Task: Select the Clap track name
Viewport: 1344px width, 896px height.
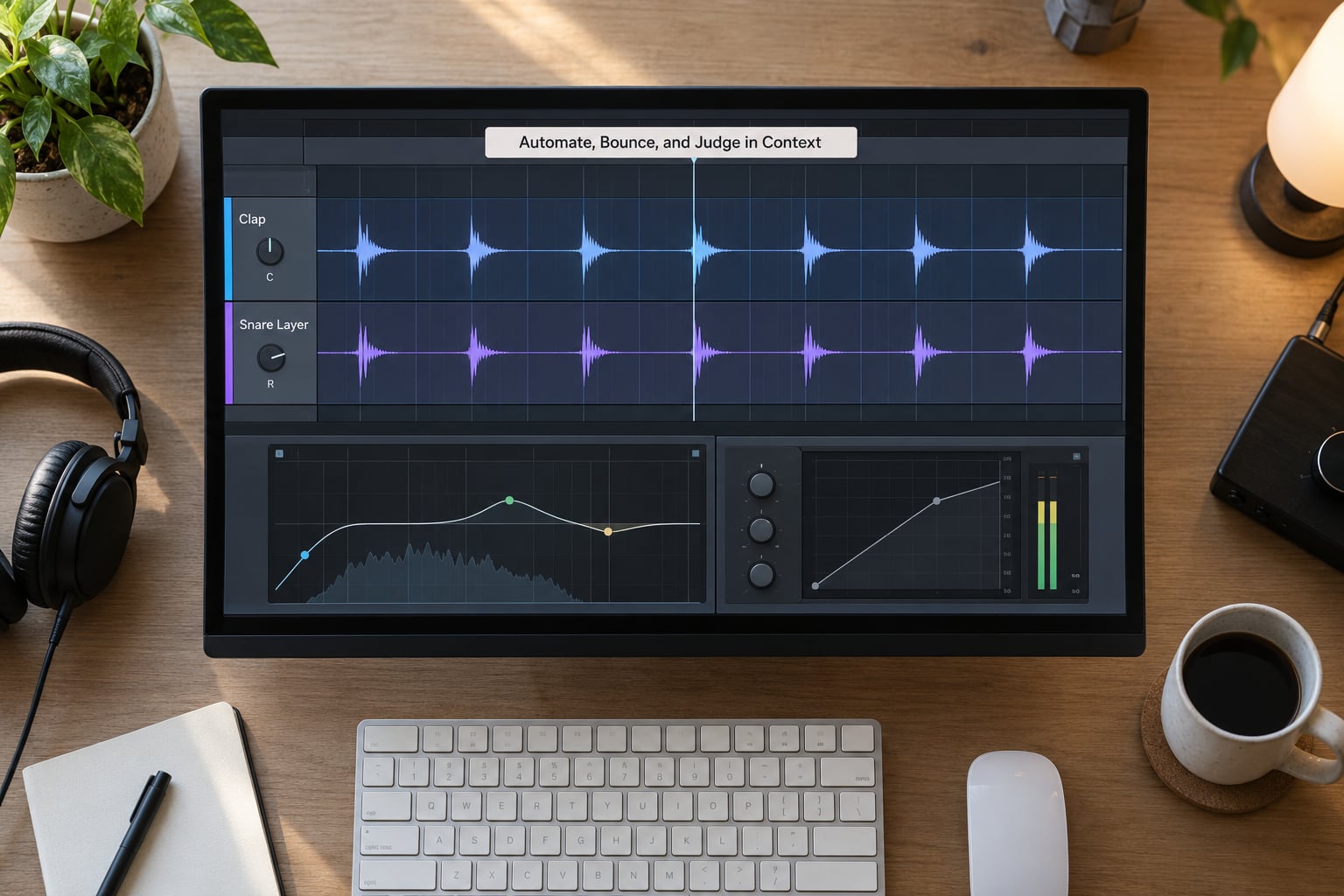Action: click(252, 219)
